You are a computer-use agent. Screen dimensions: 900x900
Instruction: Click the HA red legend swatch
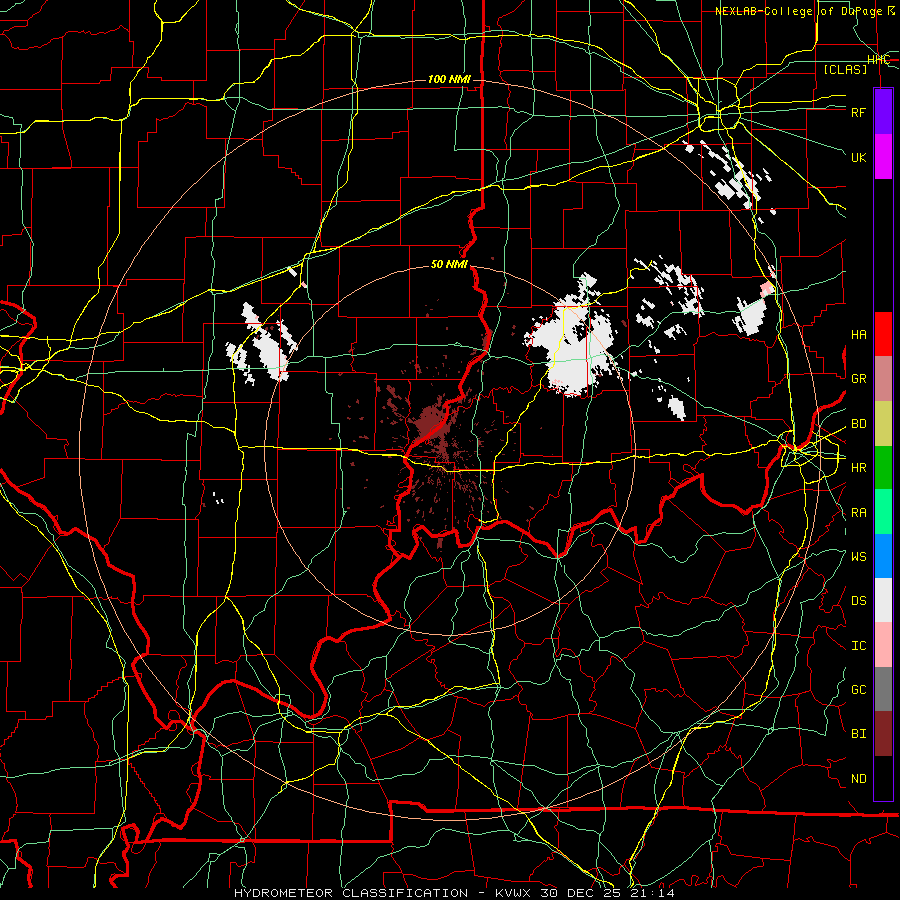[x=883, y=334]
